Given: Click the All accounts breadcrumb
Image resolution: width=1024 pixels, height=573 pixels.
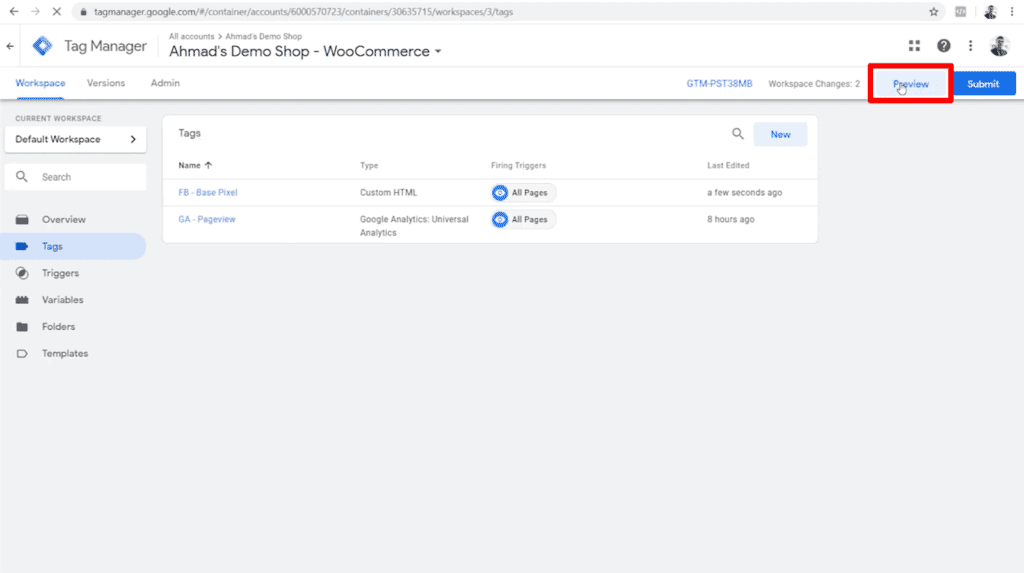Looking at the screenshot, I should point(191,37).
